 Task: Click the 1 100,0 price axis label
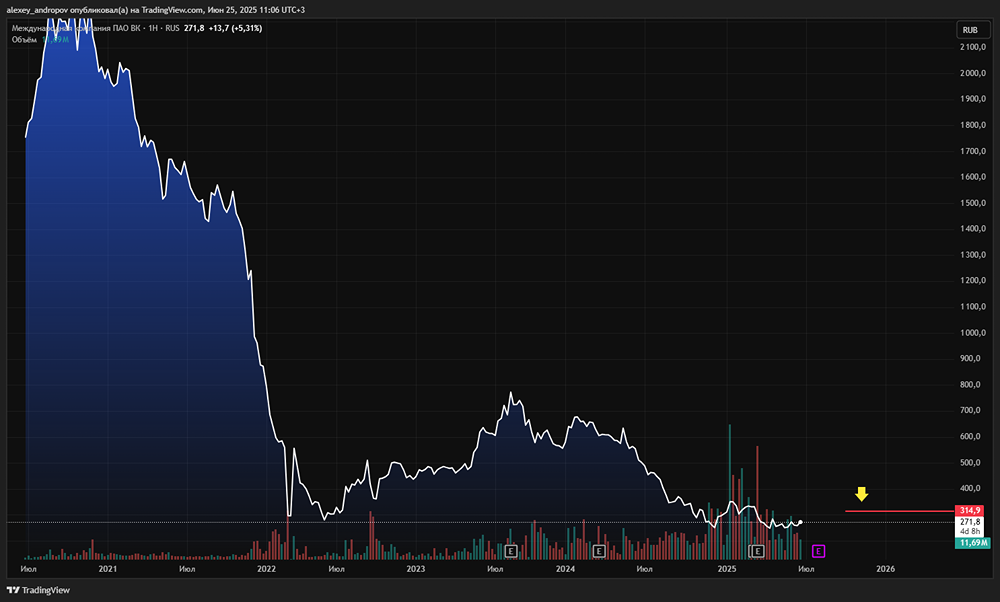click(x=973, y=307)
